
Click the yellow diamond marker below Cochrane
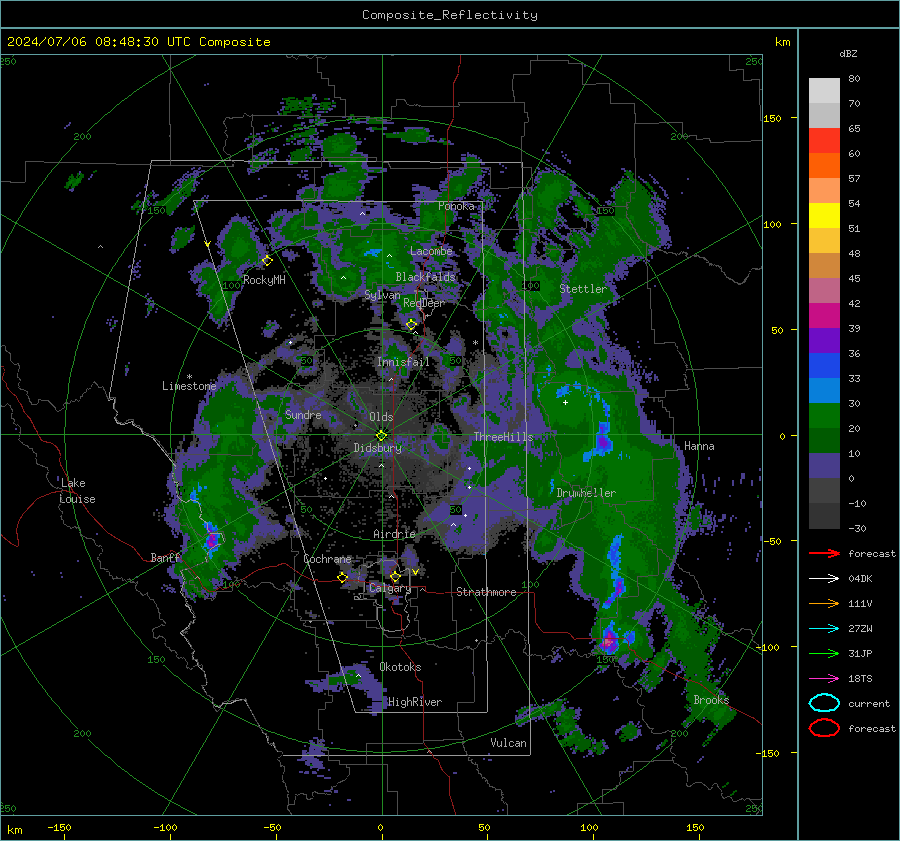342,577
